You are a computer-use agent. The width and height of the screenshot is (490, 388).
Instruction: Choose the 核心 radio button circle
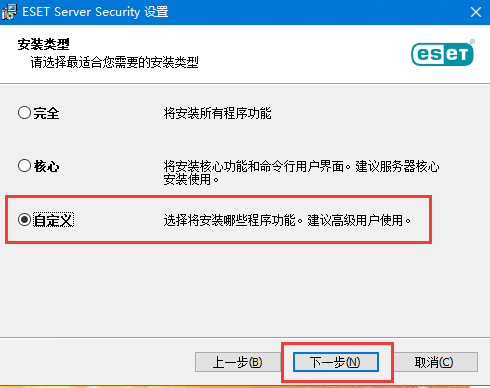(24, 166)
